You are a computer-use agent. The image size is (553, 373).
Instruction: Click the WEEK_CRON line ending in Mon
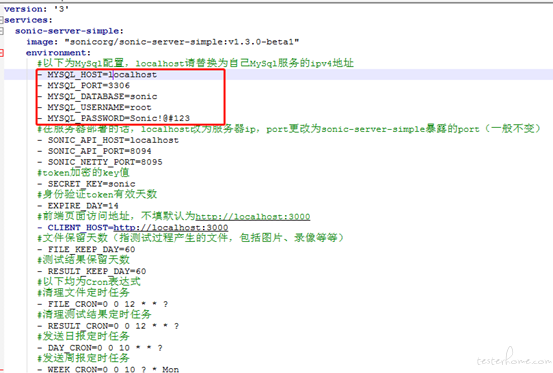click(109, 369)
